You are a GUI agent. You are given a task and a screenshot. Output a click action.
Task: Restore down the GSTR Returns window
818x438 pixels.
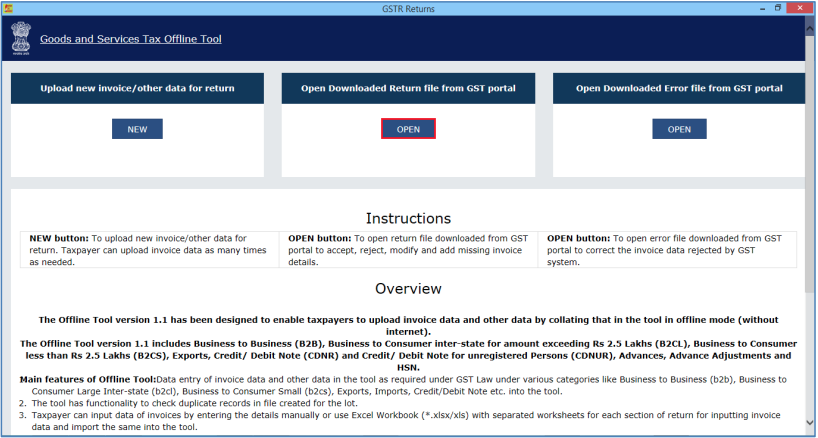point(778,8)
